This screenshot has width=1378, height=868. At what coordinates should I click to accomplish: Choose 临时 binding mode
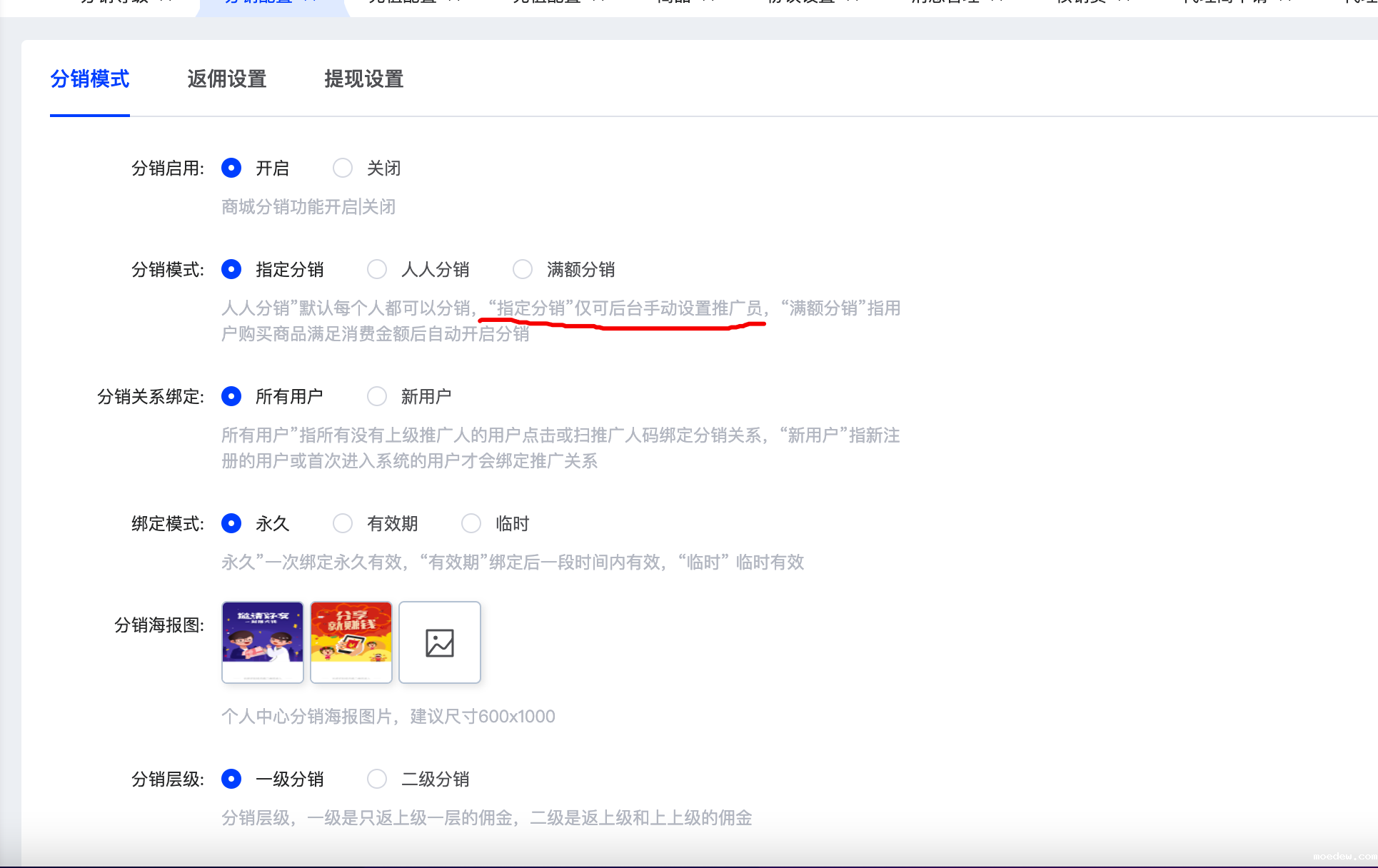(471, 523)
